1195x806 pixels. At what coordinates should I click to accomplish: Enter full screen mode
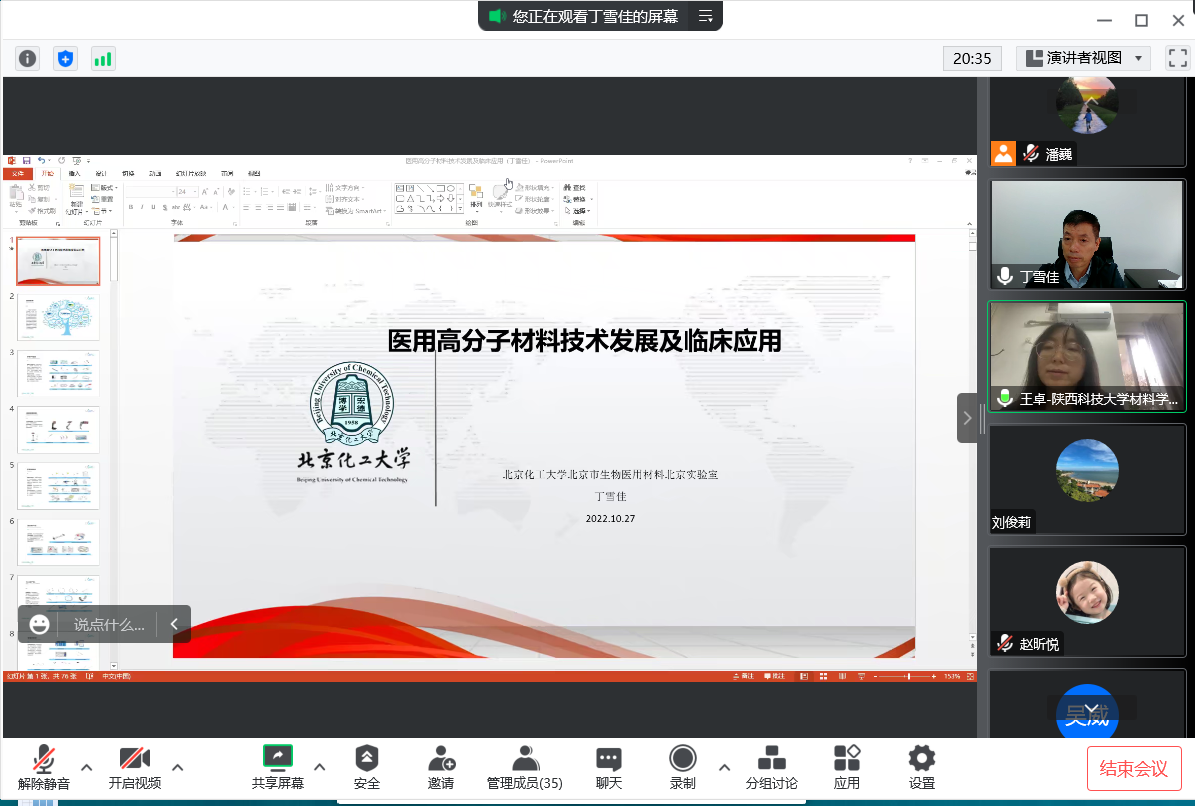click(x=1177, y=58)
